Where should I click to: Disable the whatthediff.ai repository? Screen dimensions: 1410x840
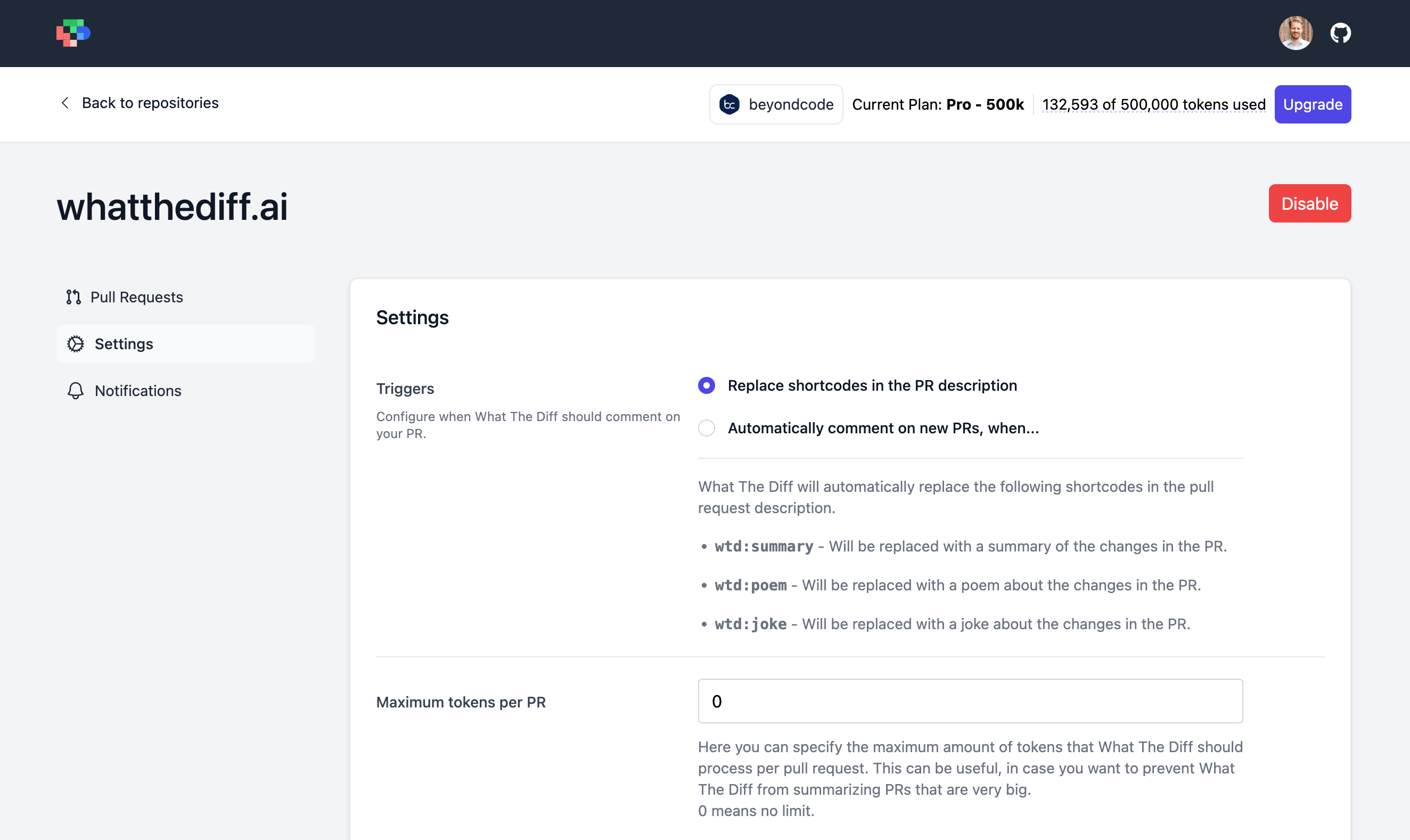pyautogui.click(x=1310, y=203)
